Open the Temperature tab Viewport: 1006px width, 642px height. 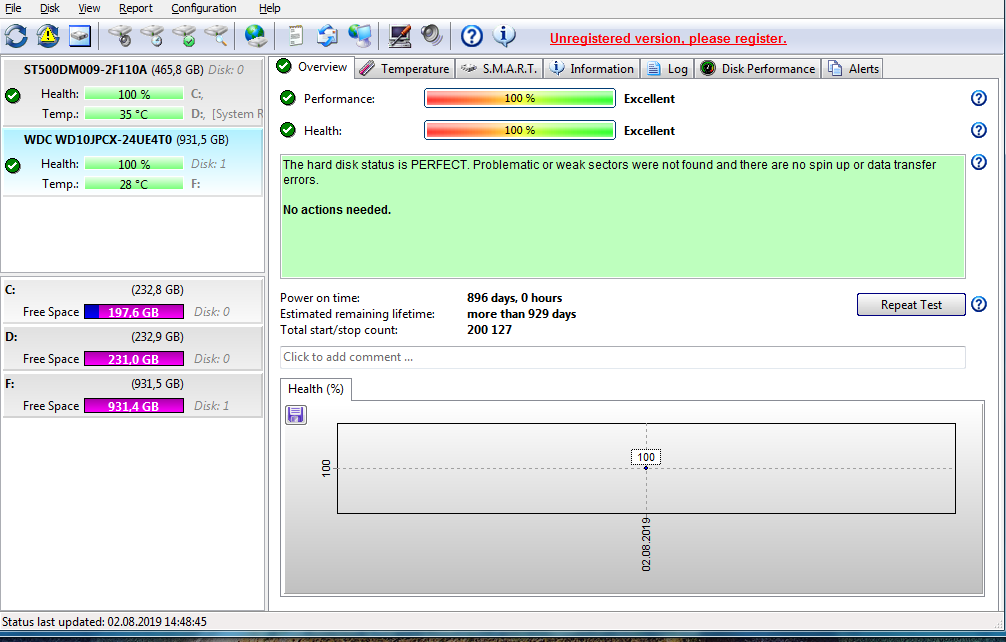405,69
